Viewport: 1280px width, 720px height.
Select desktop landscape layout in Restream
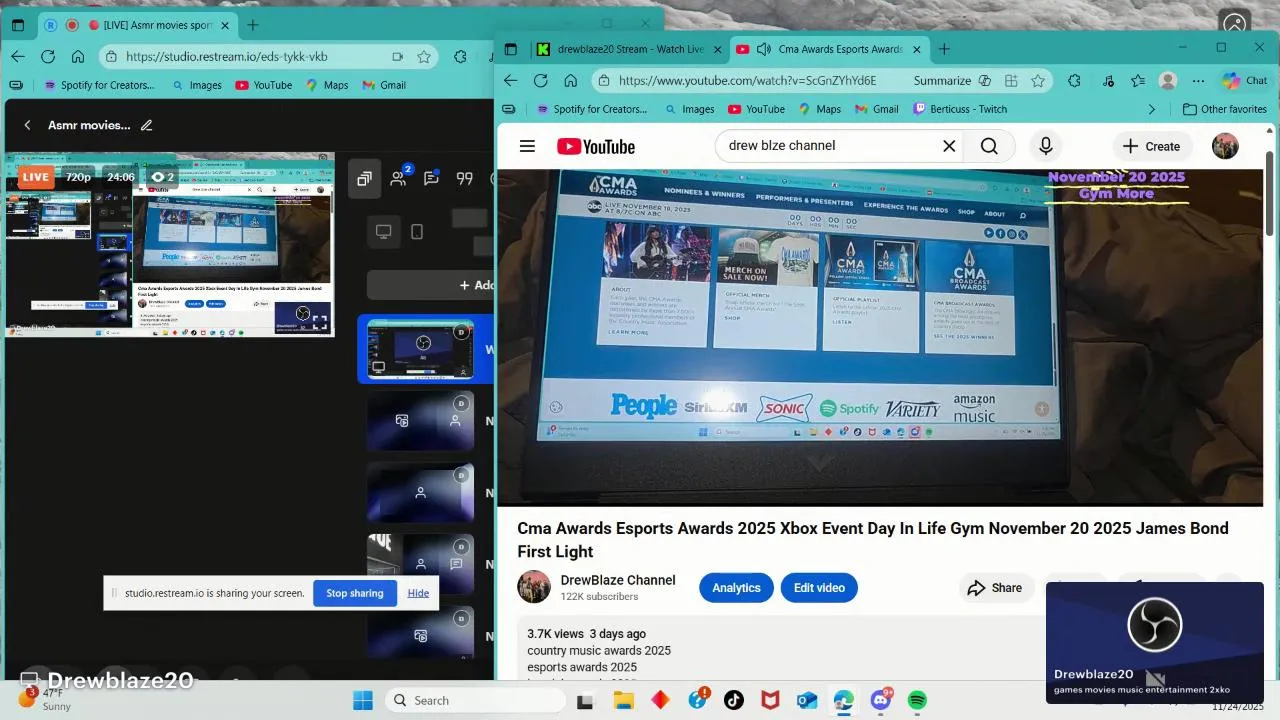(383, 232)
